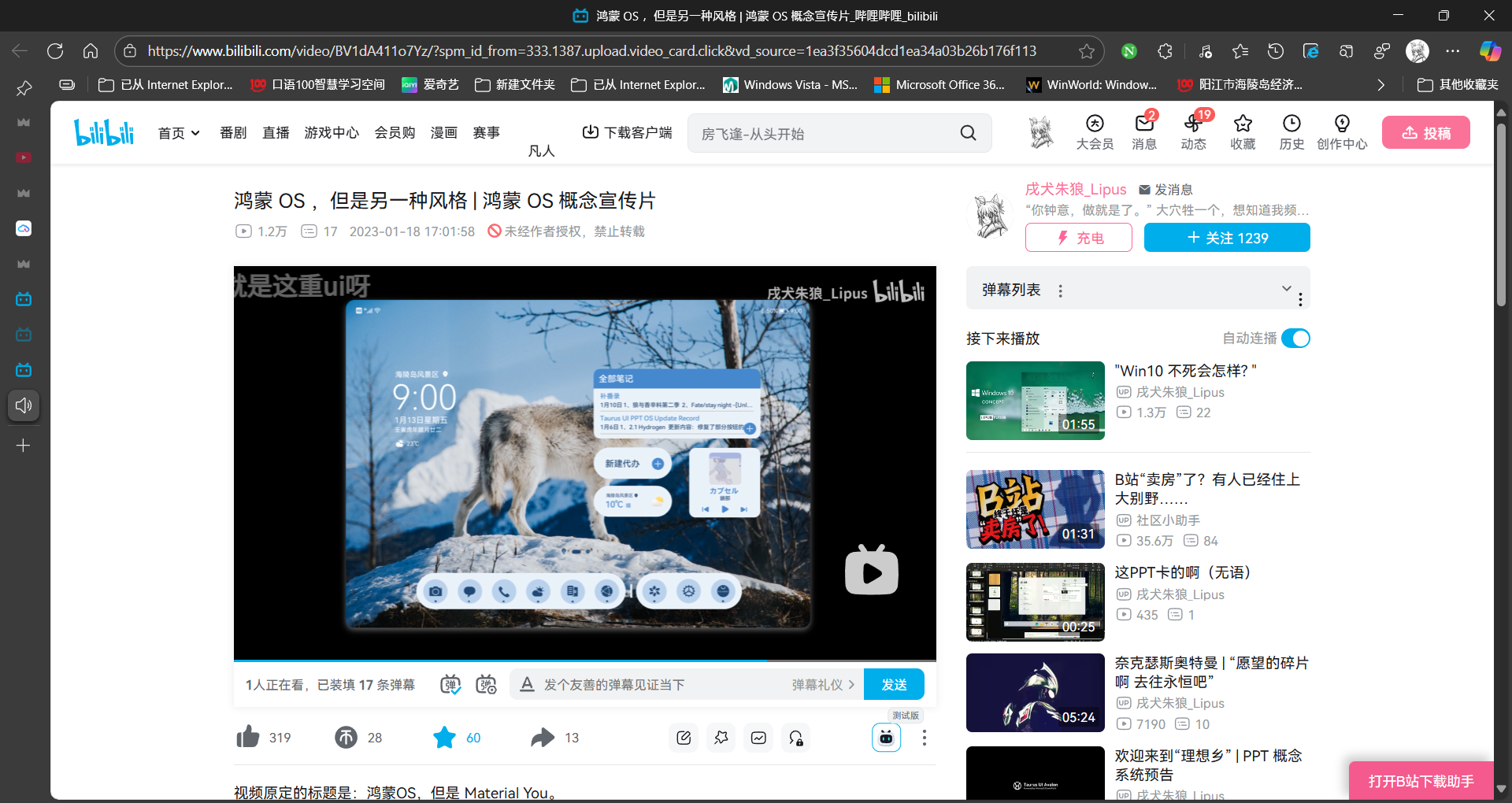The image size is (1512, 803).
Task: Open 会员购 in navigation
Action: [x=395, y=133]
